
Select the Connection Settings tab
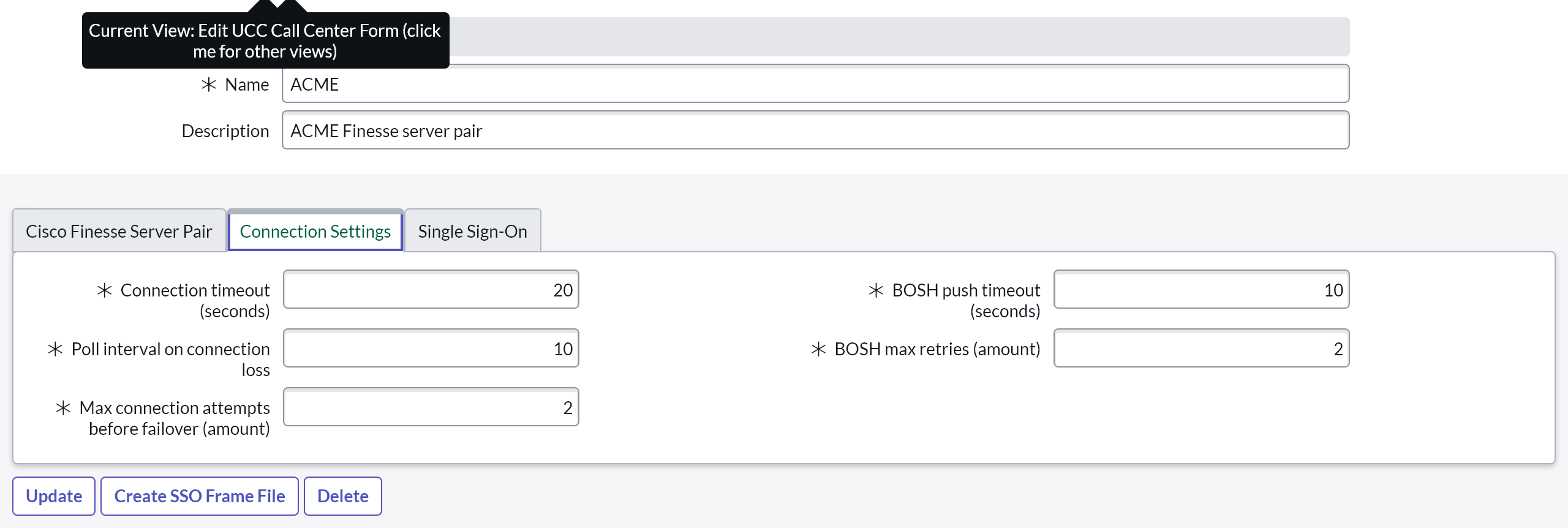point(315,232)
